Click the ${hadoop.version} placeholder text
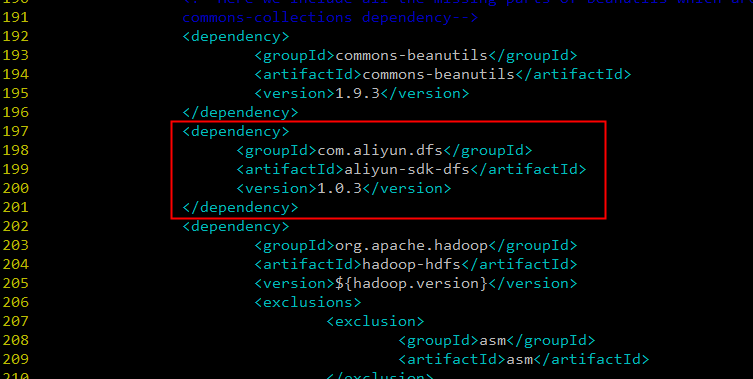The height and width of the screenshot is (379, 753). pyautogui.click(x=411, y=283)
